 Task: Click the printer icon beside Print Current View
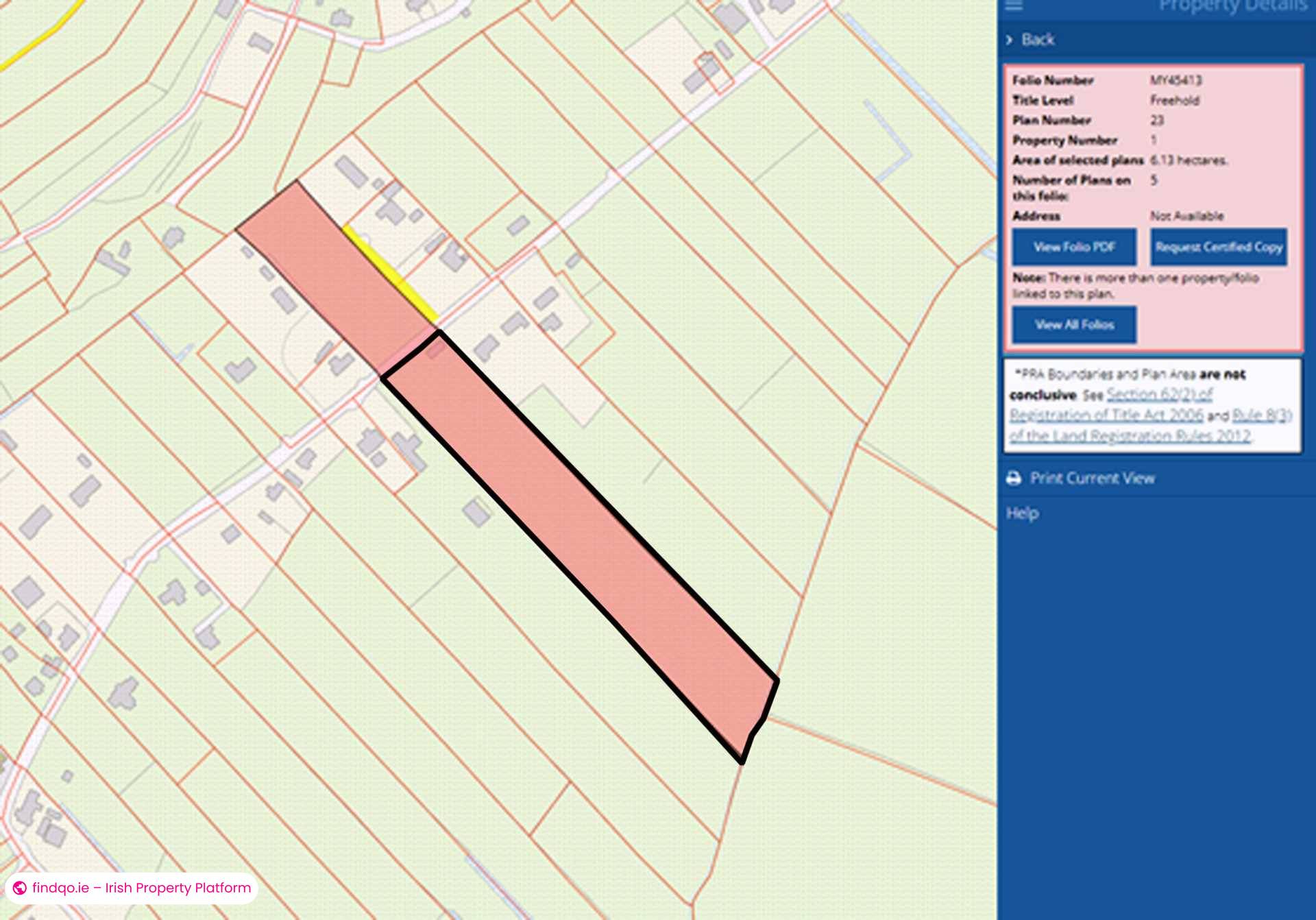tap(1014, 479)
